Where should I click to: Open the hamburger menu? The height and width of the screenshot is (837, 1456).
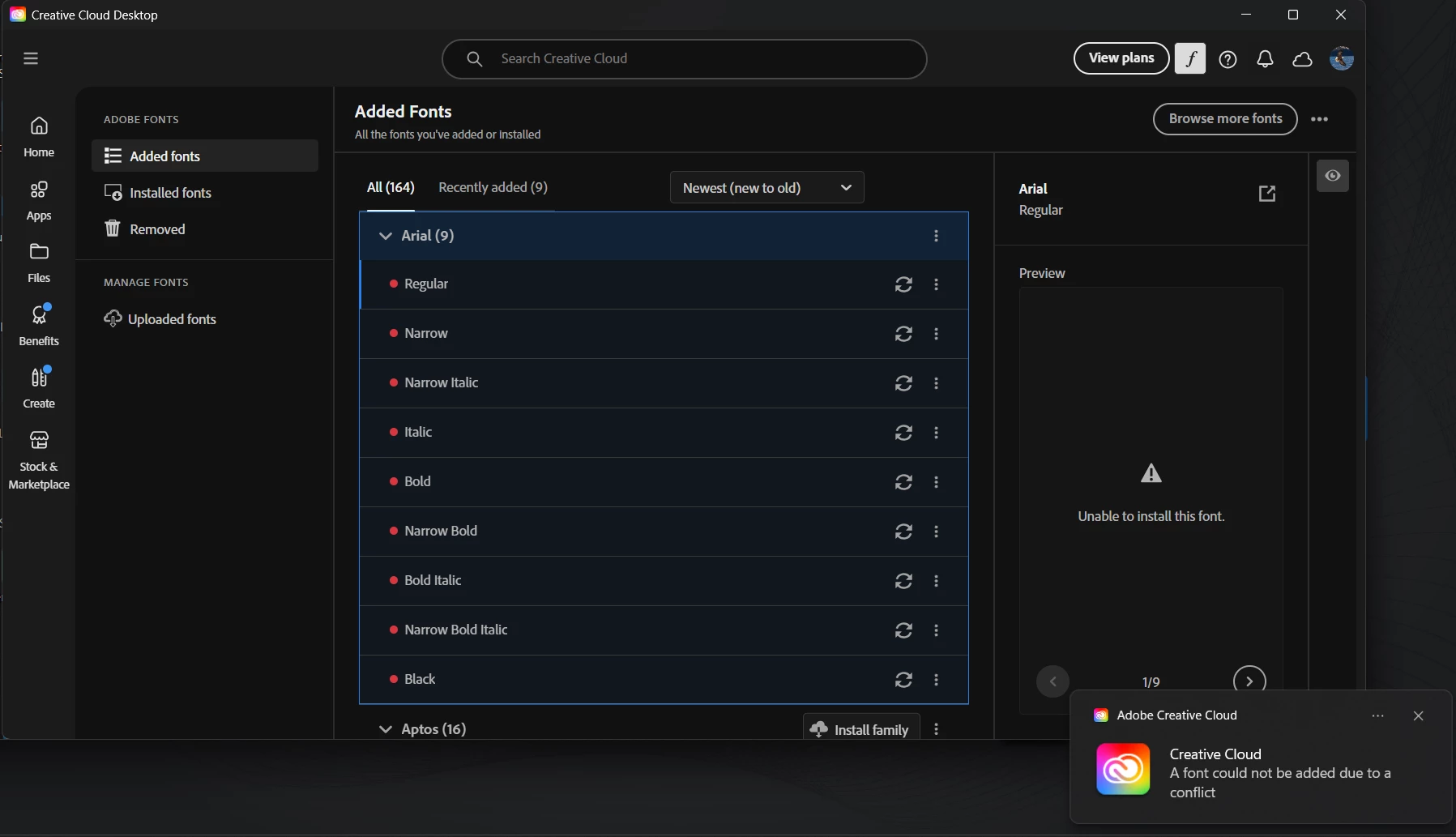31,58
